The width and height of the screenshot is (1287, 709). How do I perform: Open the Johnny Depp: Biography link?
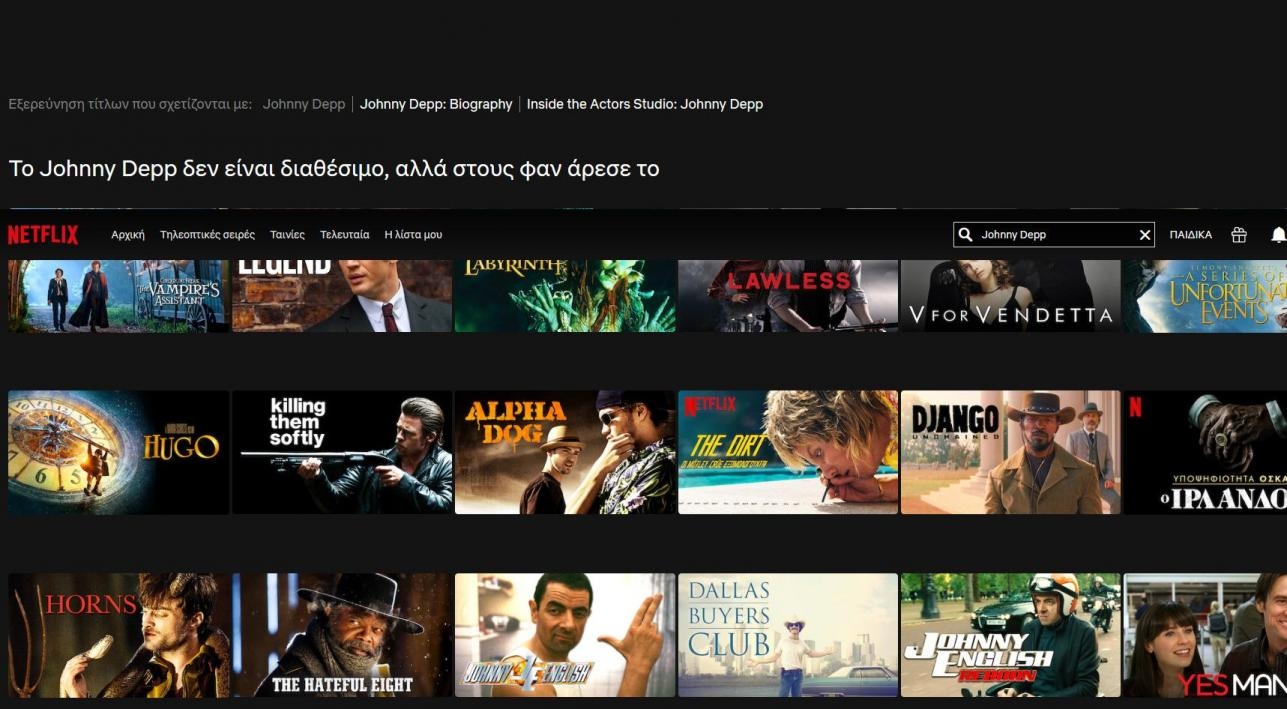tap(436, 104)
